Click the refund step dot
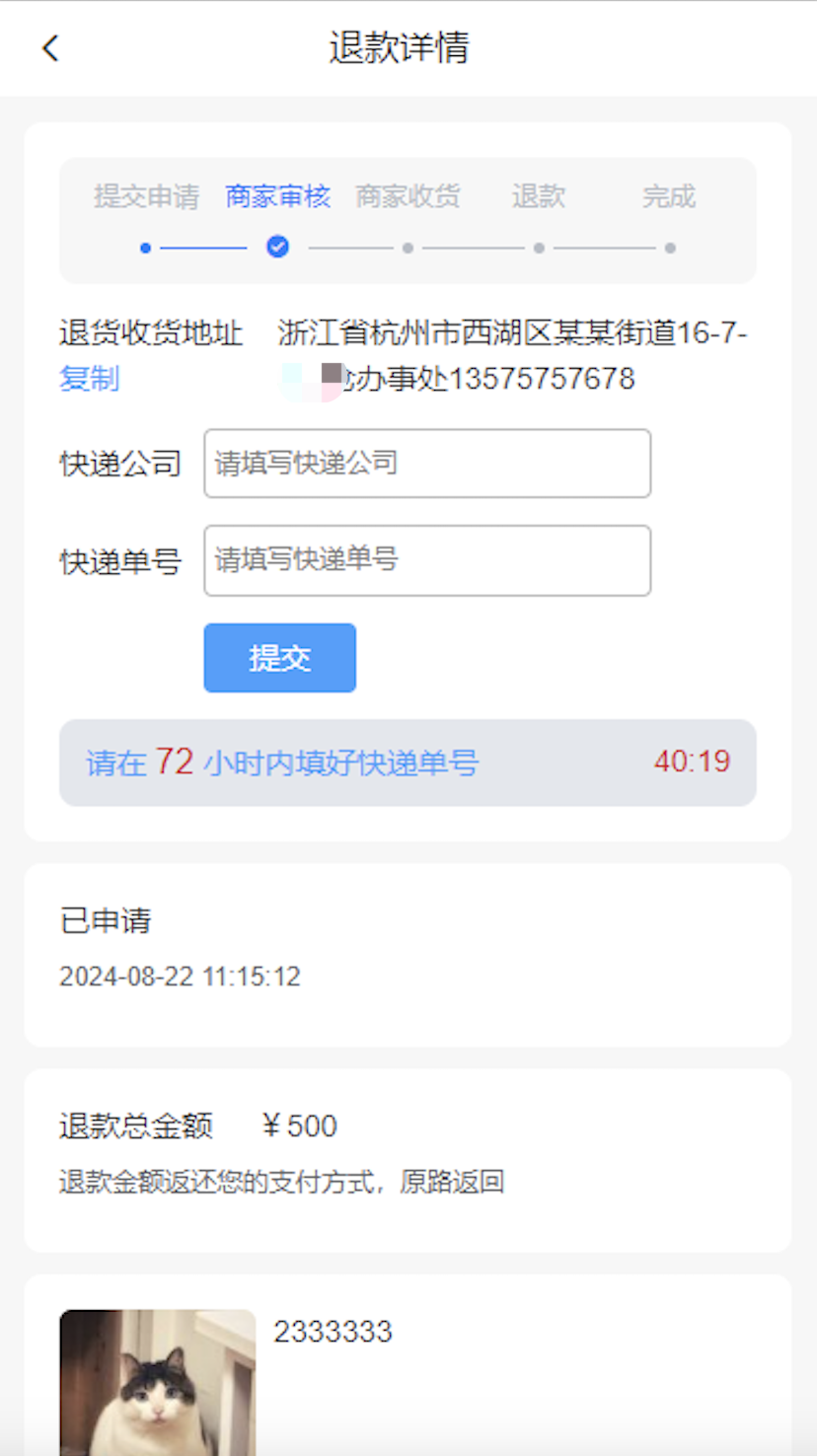This screenshot has height=1456, width=817. [539, 248]
